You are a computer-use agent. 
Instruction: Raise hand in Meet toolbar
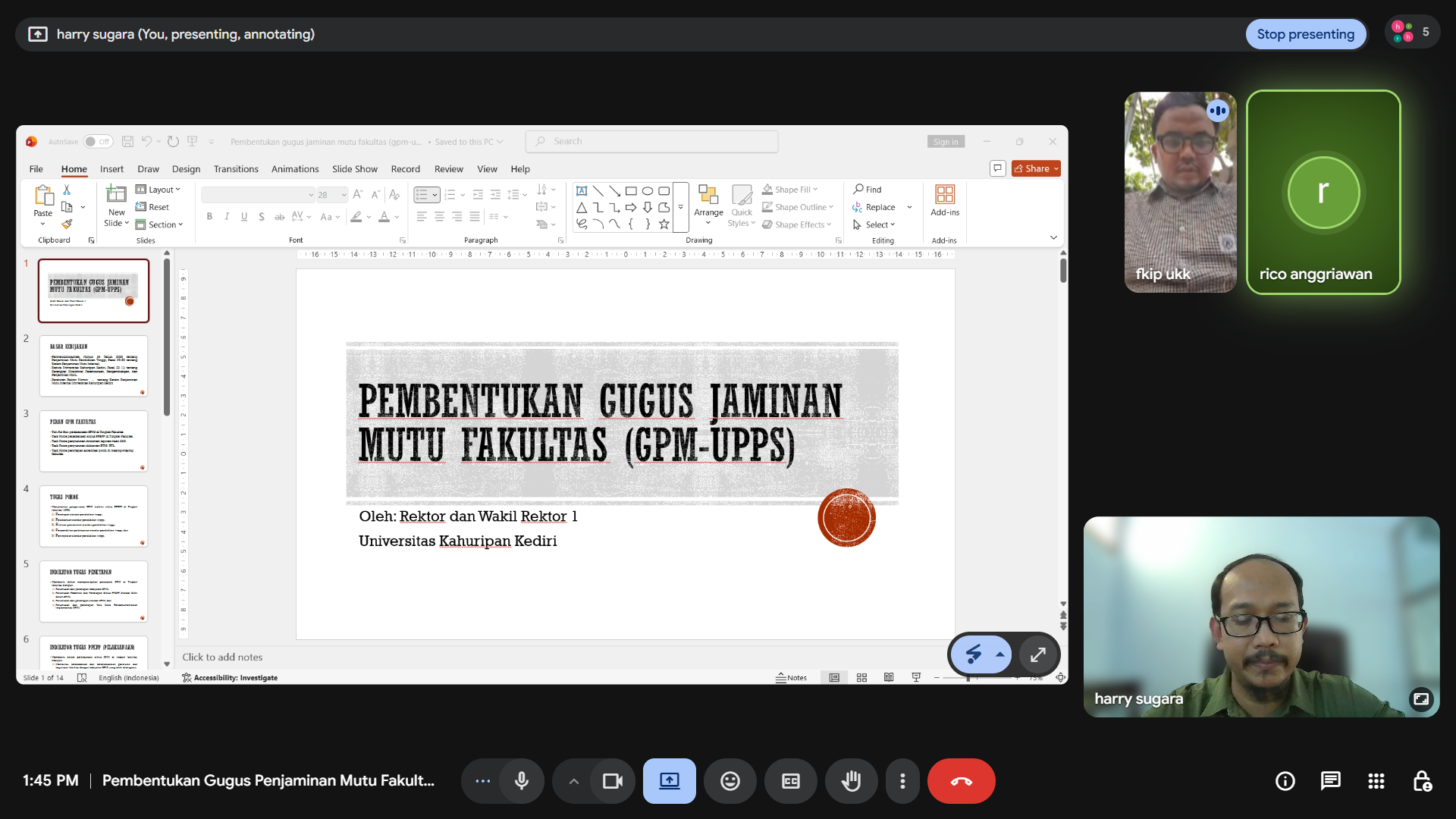coord(851,781)
